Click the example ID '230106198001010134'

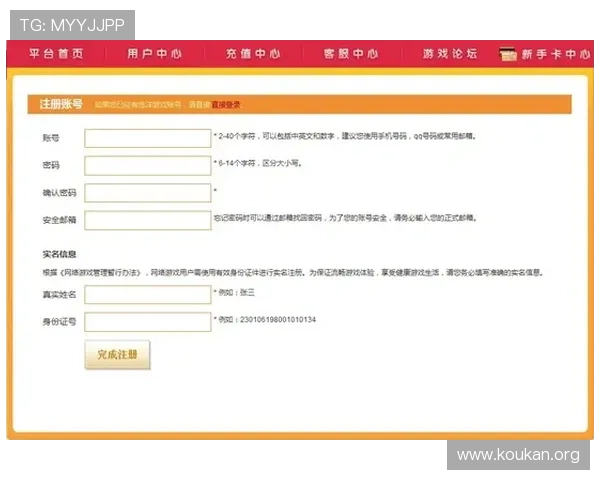[278, 319]
